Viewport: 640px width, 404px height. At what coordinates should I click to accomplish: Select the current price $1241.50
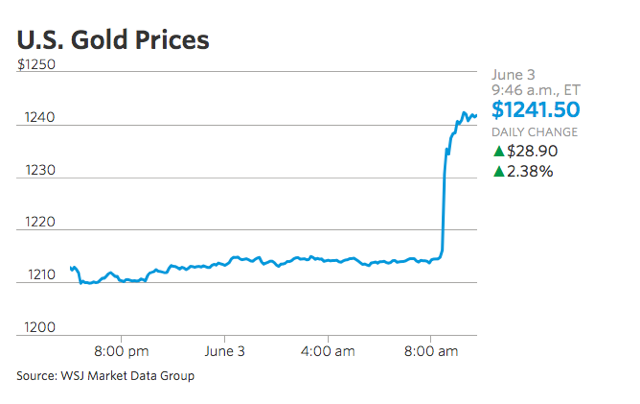[x=537, y=109]
